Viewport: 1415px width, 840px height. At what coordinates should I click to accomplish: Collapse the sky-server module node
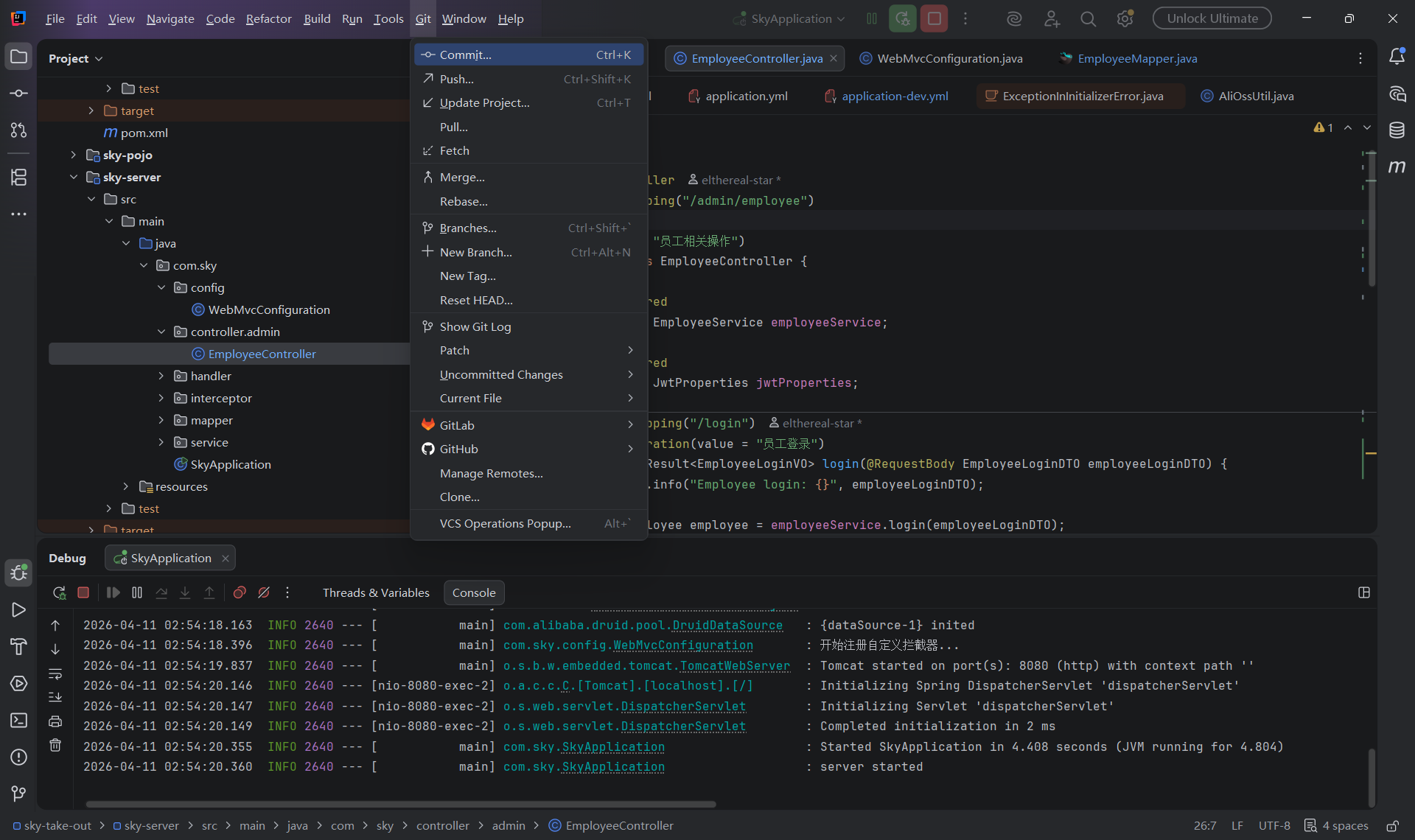pyautogui.click(x=74, y=177)
